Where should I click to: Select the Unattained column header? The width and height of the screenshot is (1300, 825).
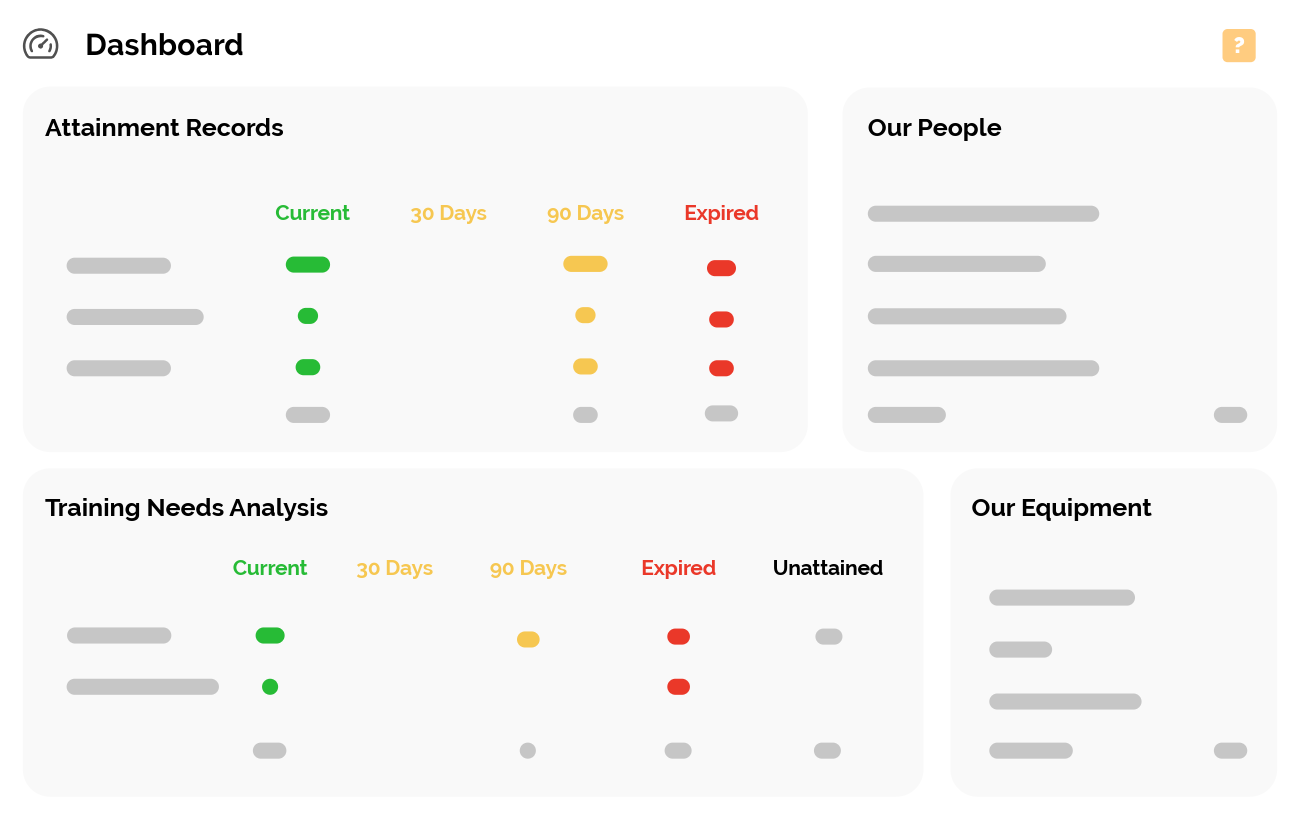coord(827,568)
